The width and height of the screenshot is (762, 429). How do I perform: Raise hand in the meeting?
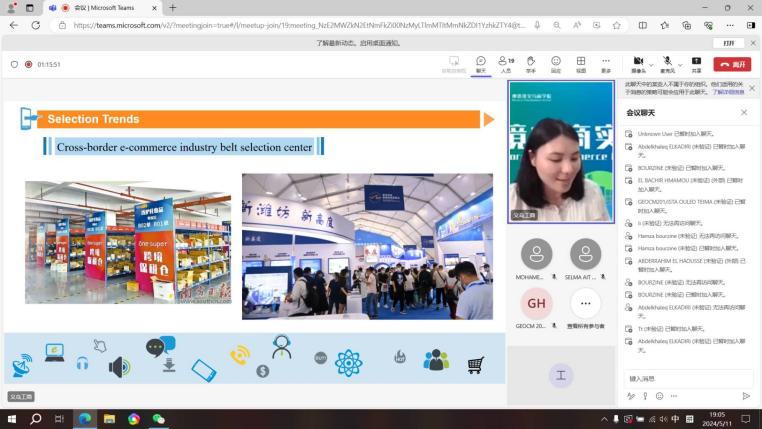531,63
